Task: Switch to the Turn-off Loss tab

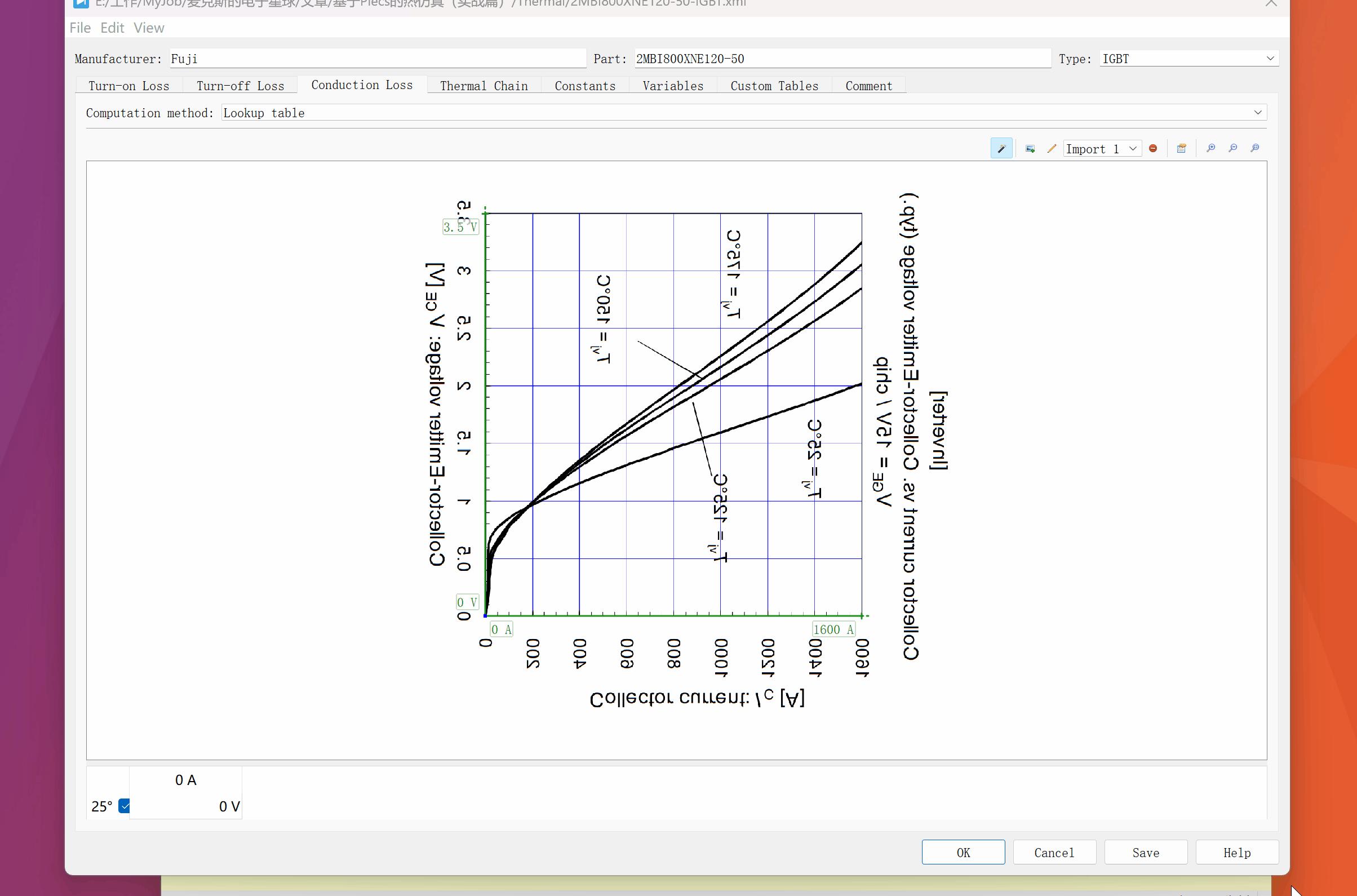Action: point(240,86)
